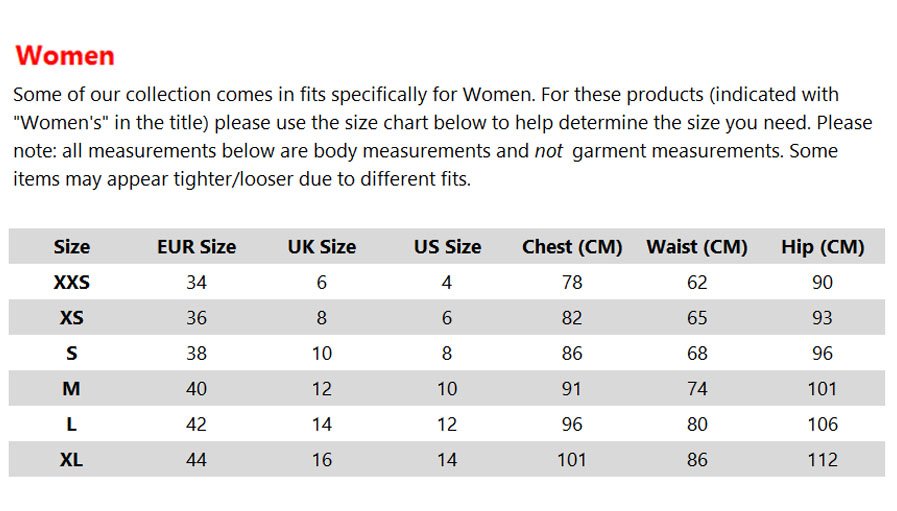Select the XL size row label
The height and width of the screenshot is (511, 897).
point(72,459)
